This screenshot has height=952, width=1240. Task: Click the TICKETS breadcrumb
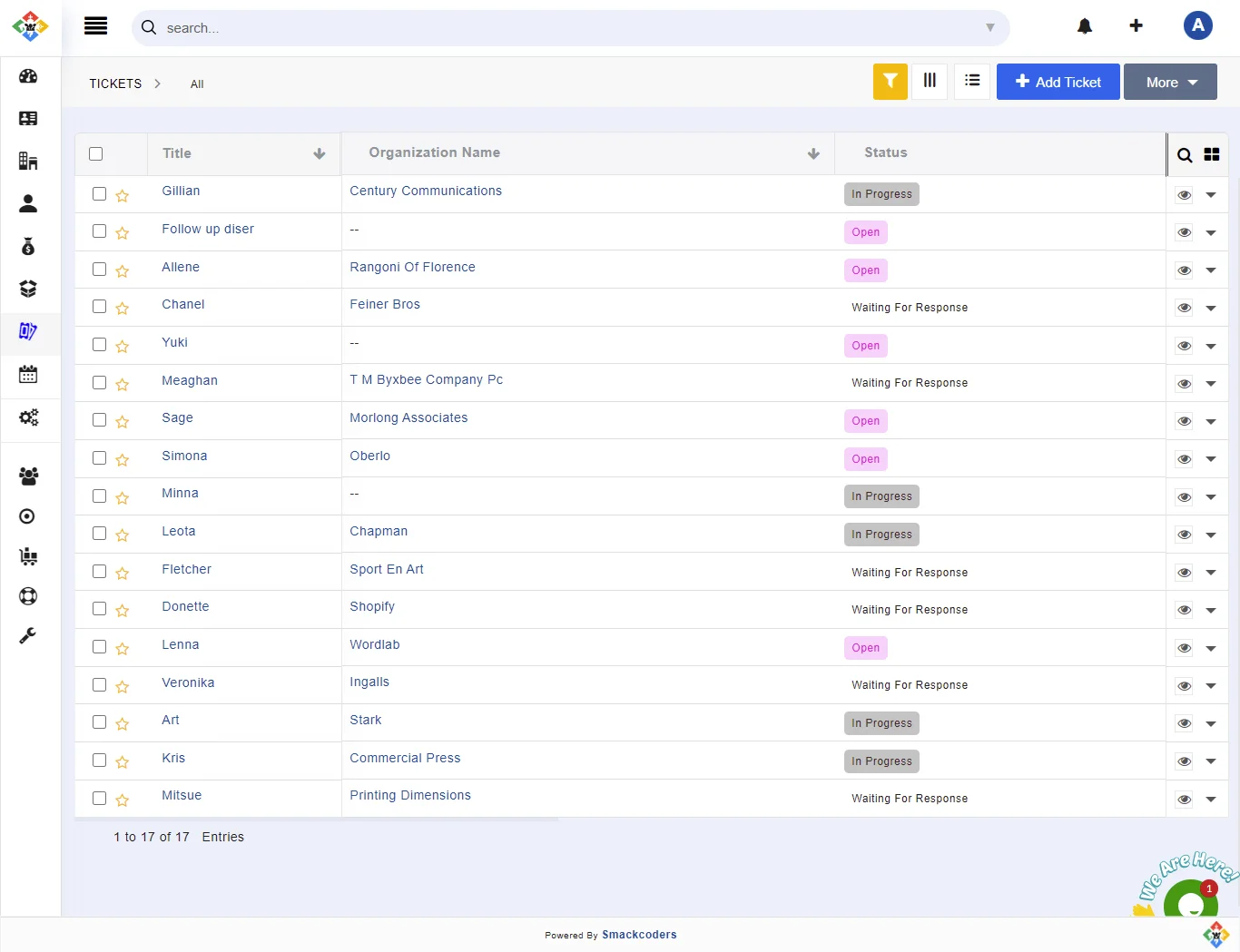115,83
